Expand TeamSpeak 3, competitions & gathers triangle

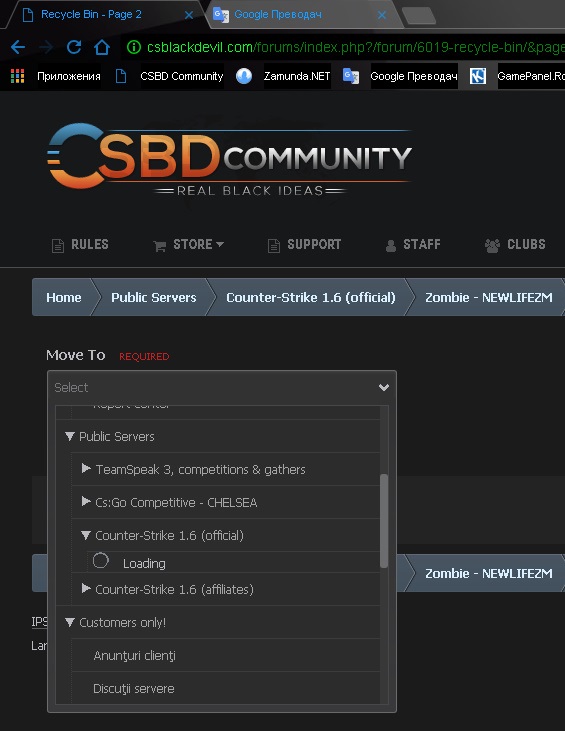click(x=86, y=468)
